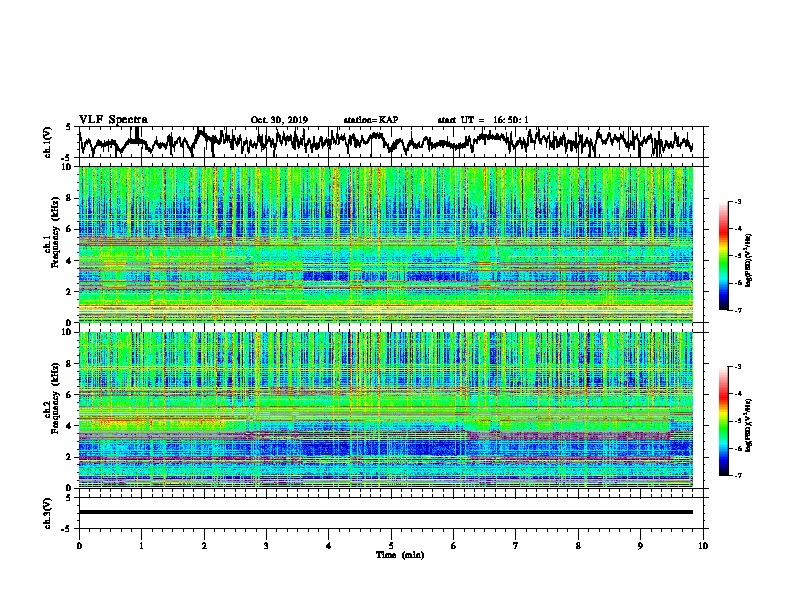Click the "ch.3(V)" axis label
The width and height of the screenshot is (792, 612).
47,514
